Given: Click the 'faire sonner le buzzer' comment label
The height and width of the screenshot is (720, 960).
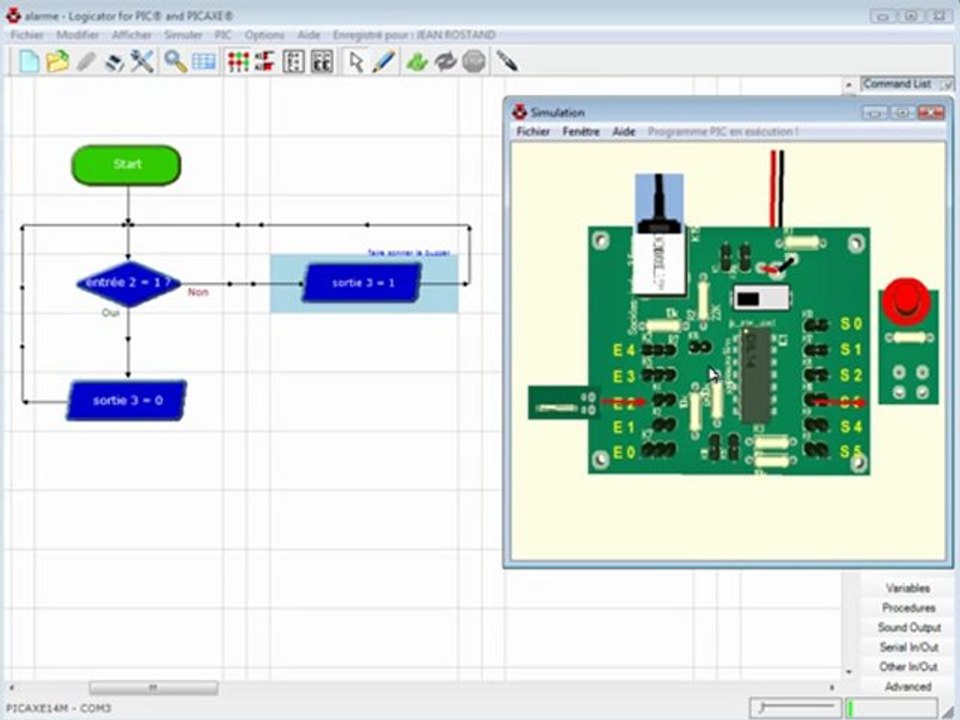Looking at the screenshot, I should [x=409, y=253].
